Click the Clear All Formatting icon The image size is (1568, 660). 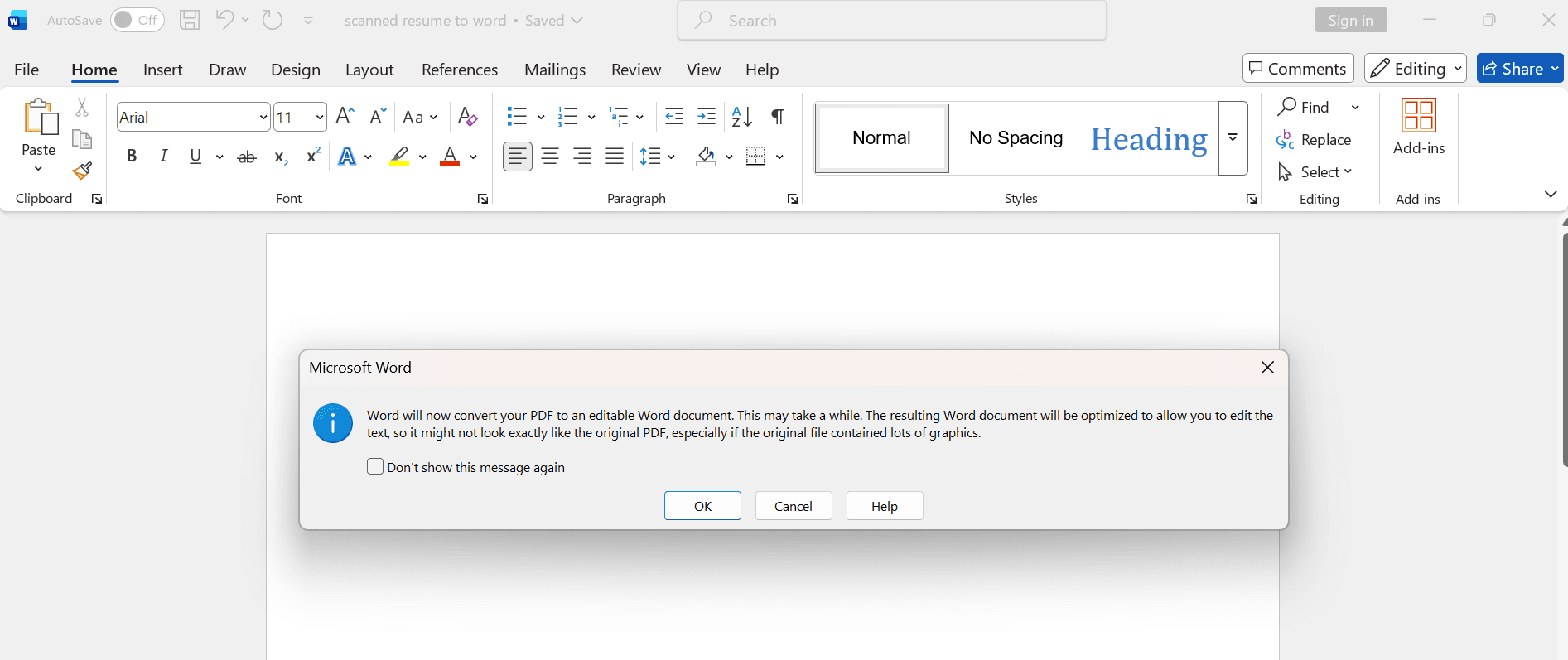coord(467,117)
